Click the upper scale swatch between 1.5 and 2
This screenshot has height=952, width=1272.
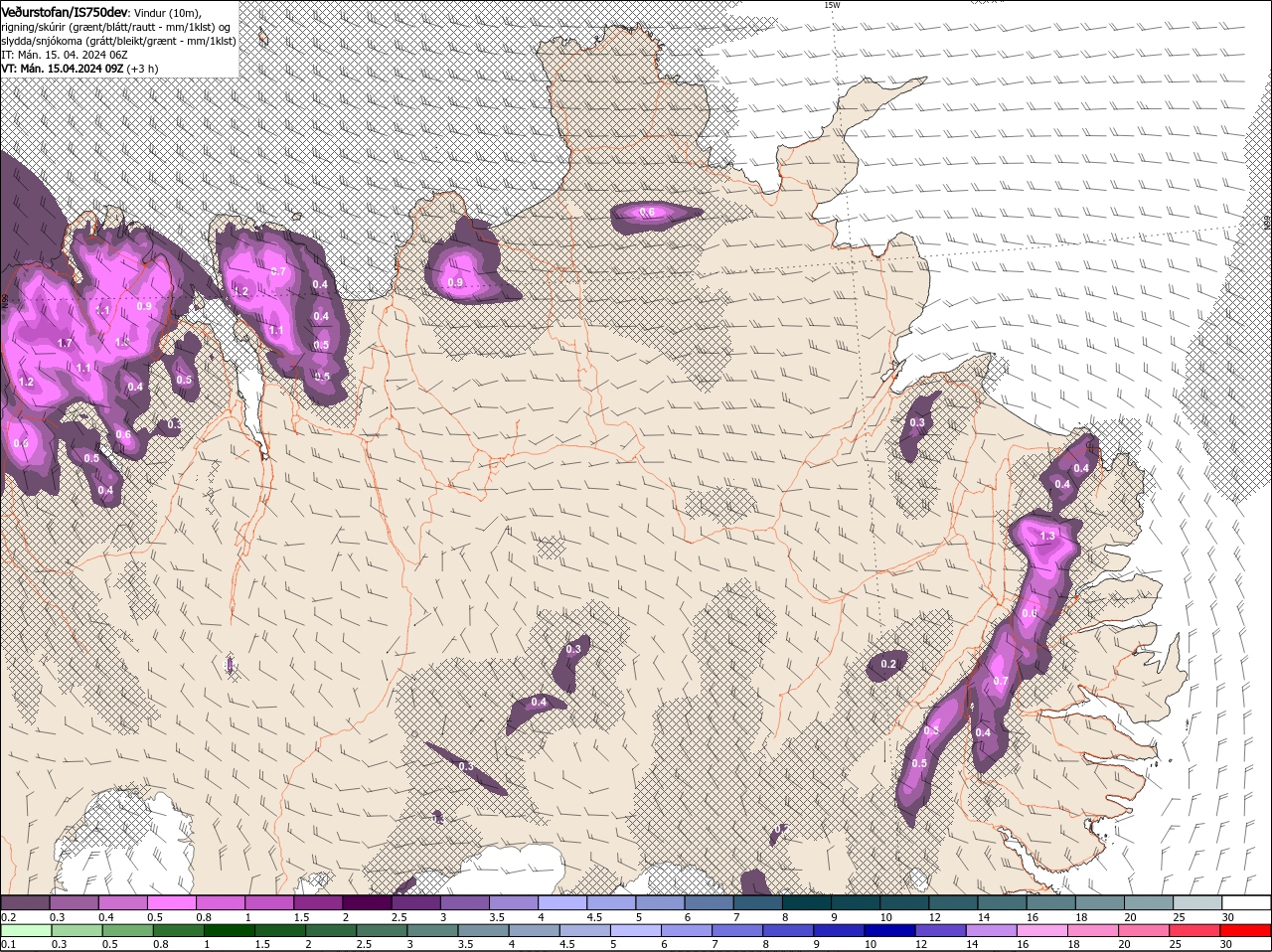317,902
